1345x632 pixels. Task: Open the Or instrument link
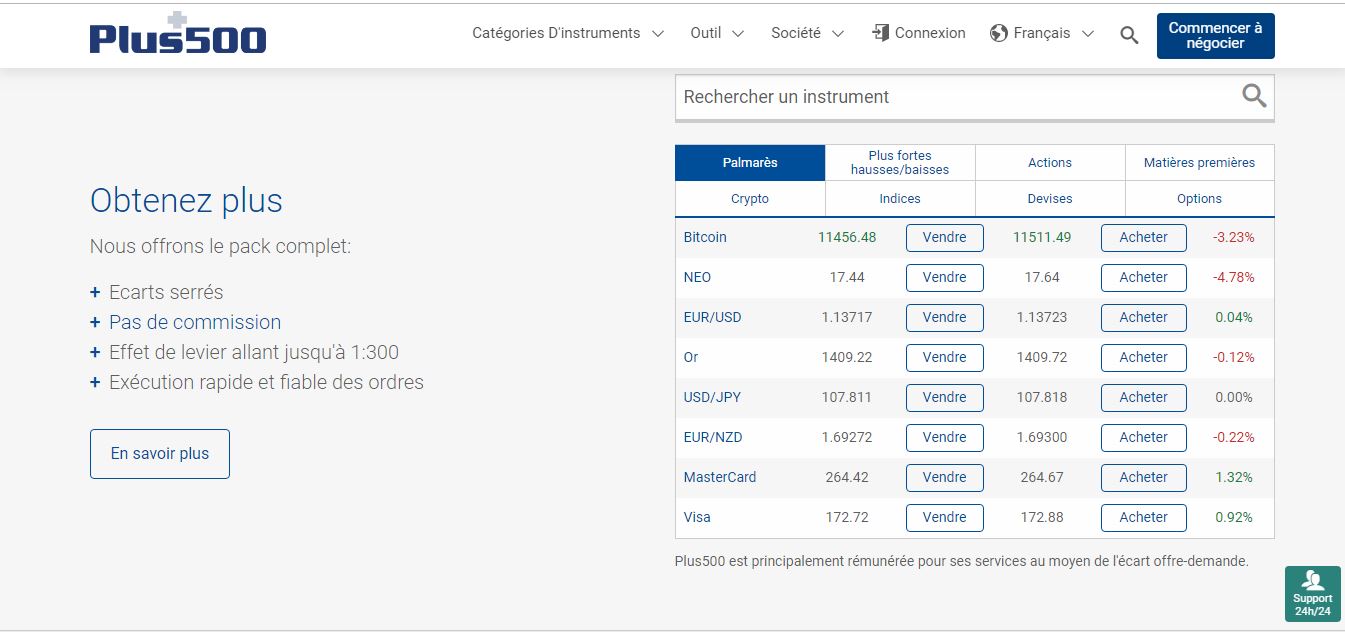[691, 357]
